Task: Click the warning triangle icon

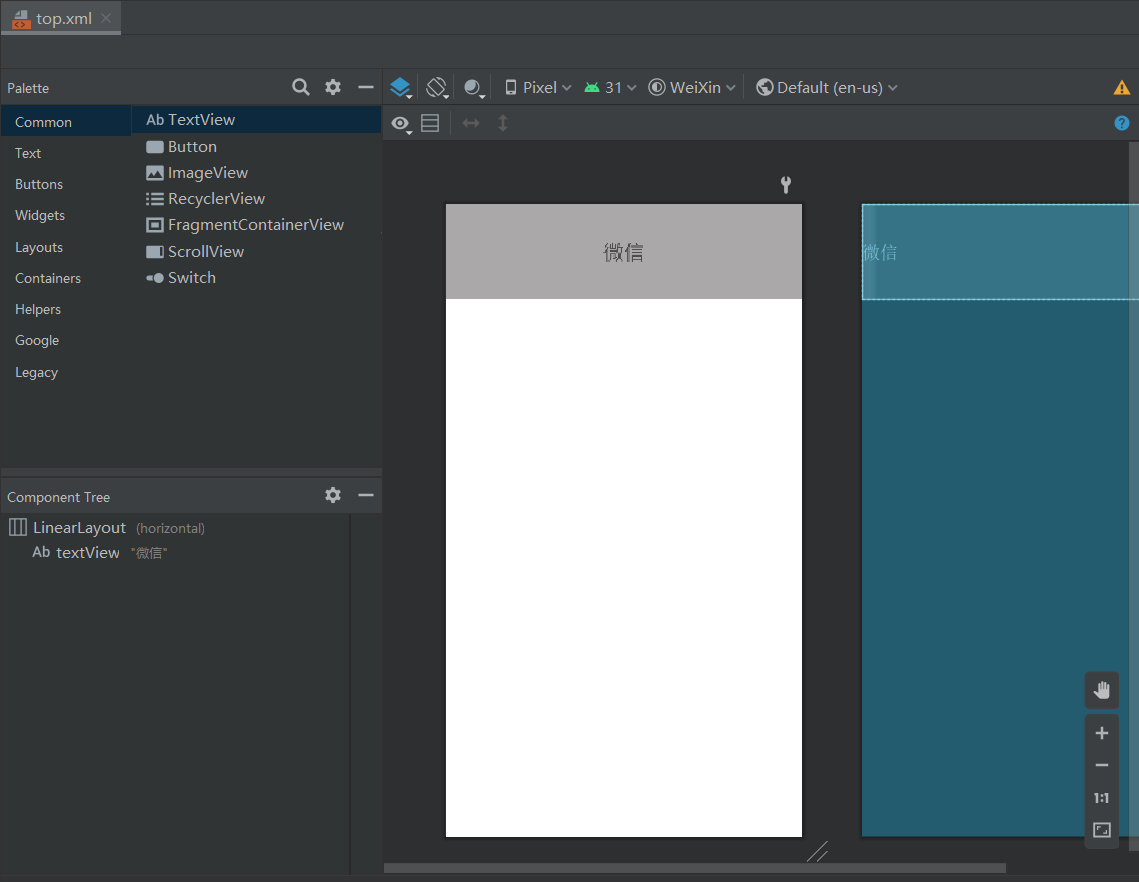Action: (1122, 88)
